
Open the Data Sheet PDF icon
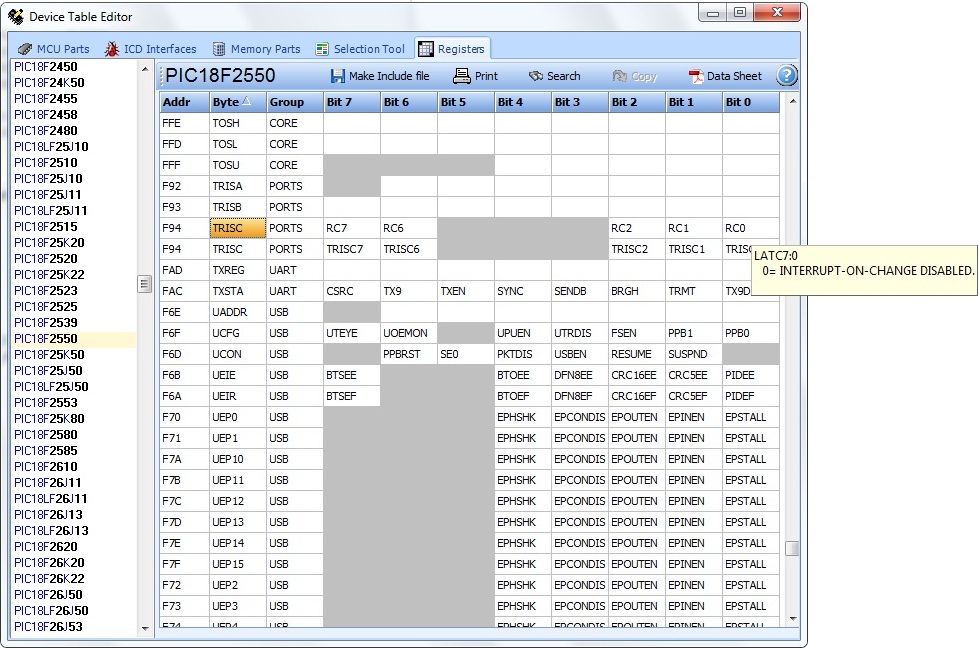(x=696, y=76)
